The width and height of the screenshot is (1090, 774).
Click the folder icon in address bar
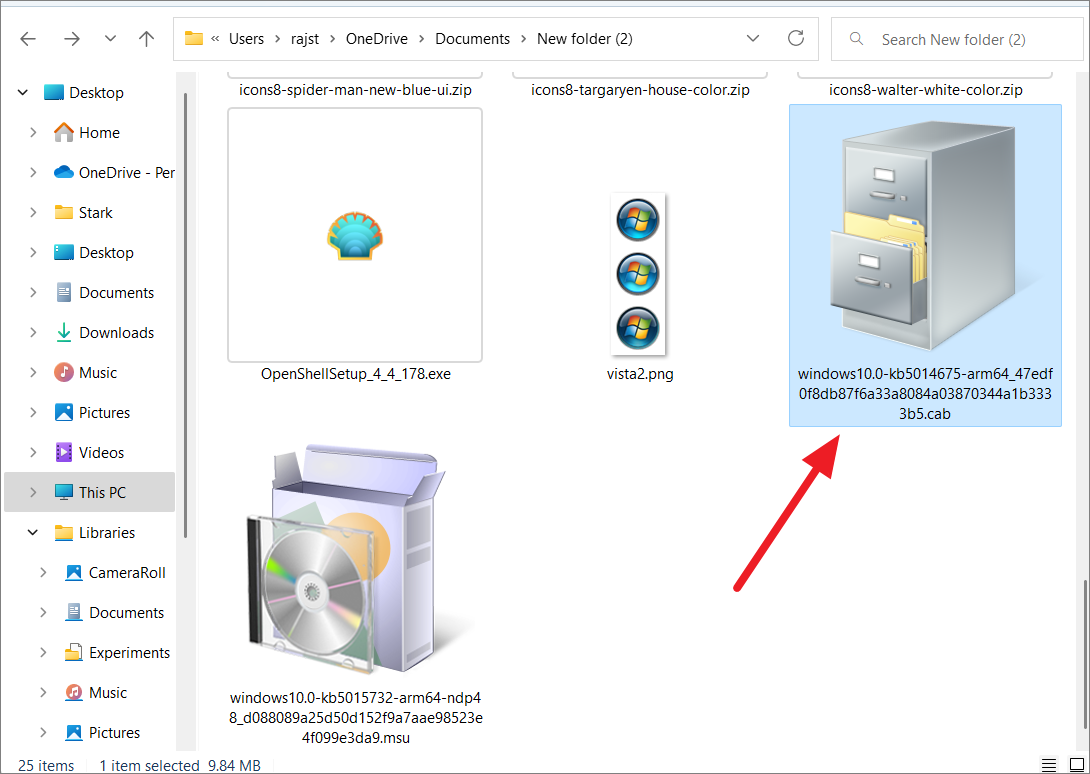[193, 38]
